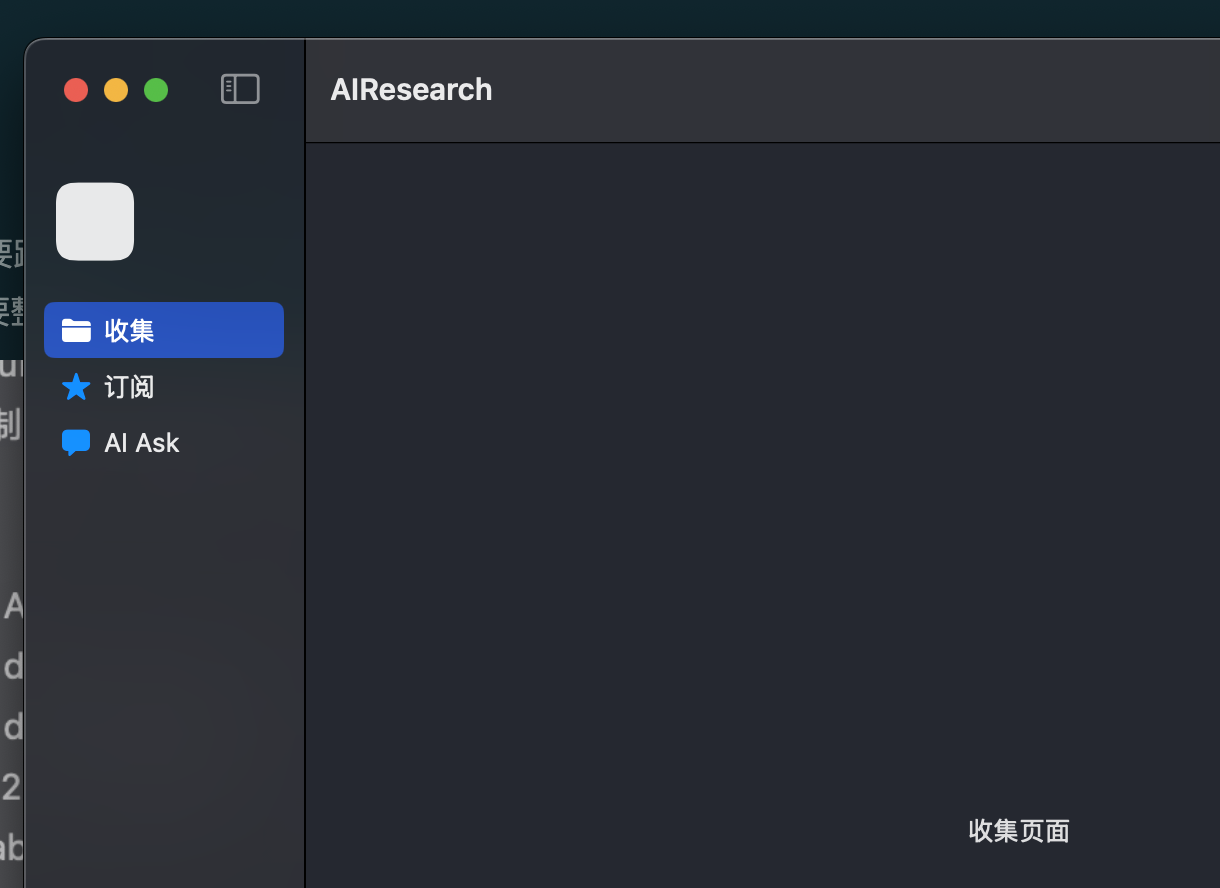Close the AIResearch window with red button
This screenshot has height=888, width=1220.
click(x=76, y=90)
